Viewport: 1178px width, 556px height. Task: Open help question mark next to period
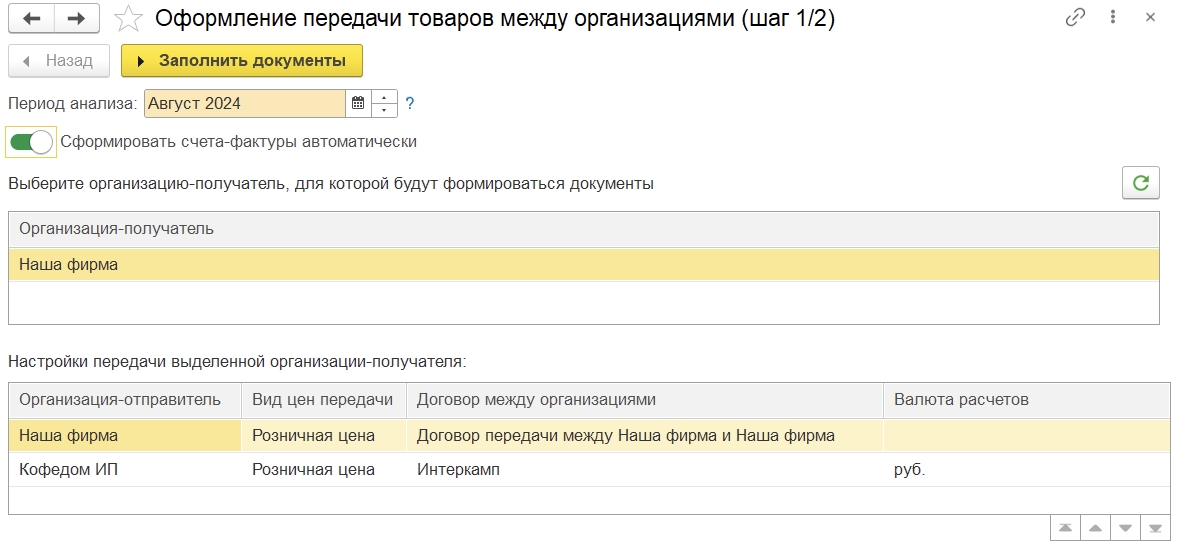click(409, 104)
